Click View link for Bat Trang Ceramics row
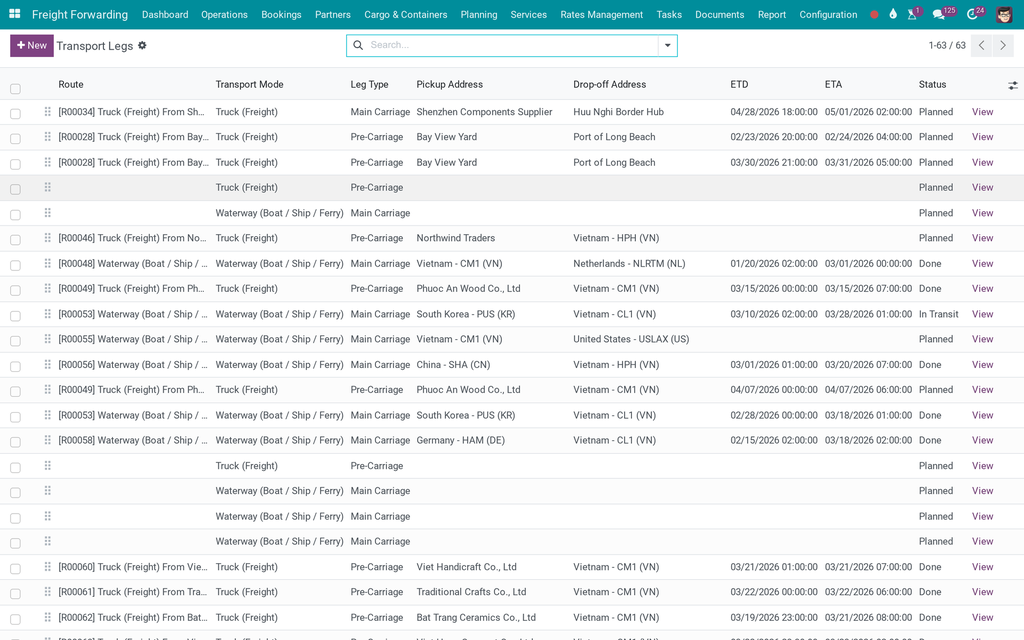The height and width of the screenshot is (640, 1024). click(982, 617)
